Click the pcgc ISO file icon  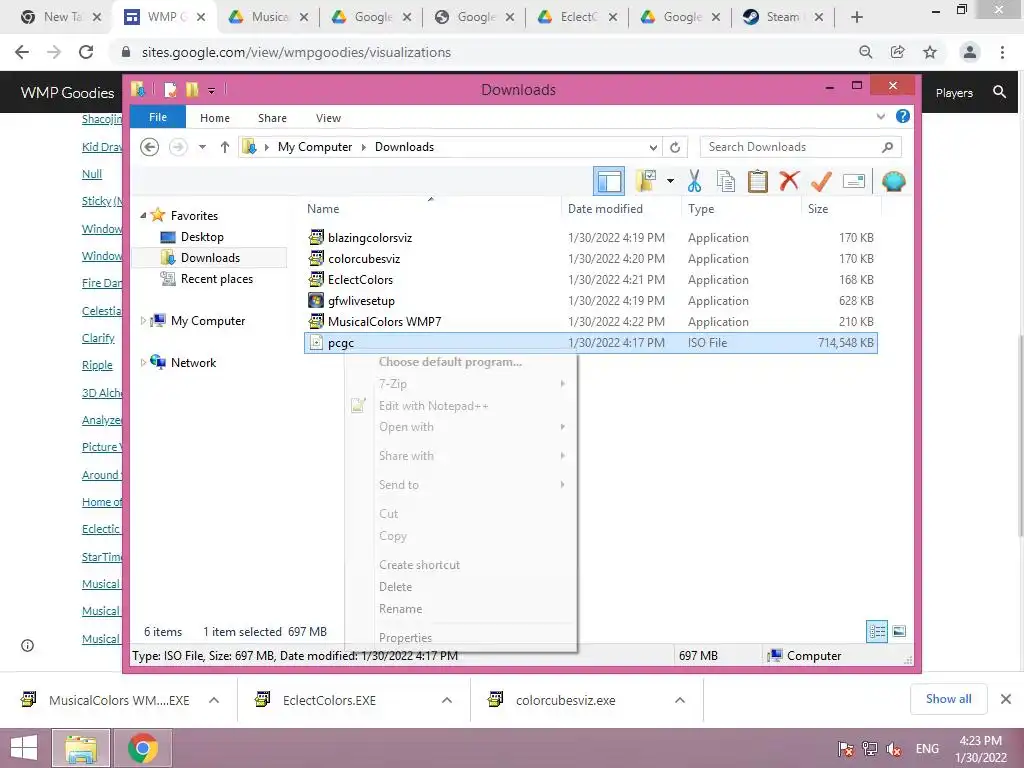(x=316, y=342)
